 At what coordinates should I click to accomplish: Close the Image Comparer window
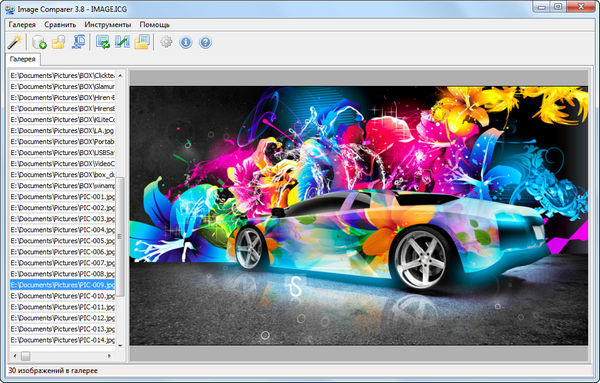point(581,7)
